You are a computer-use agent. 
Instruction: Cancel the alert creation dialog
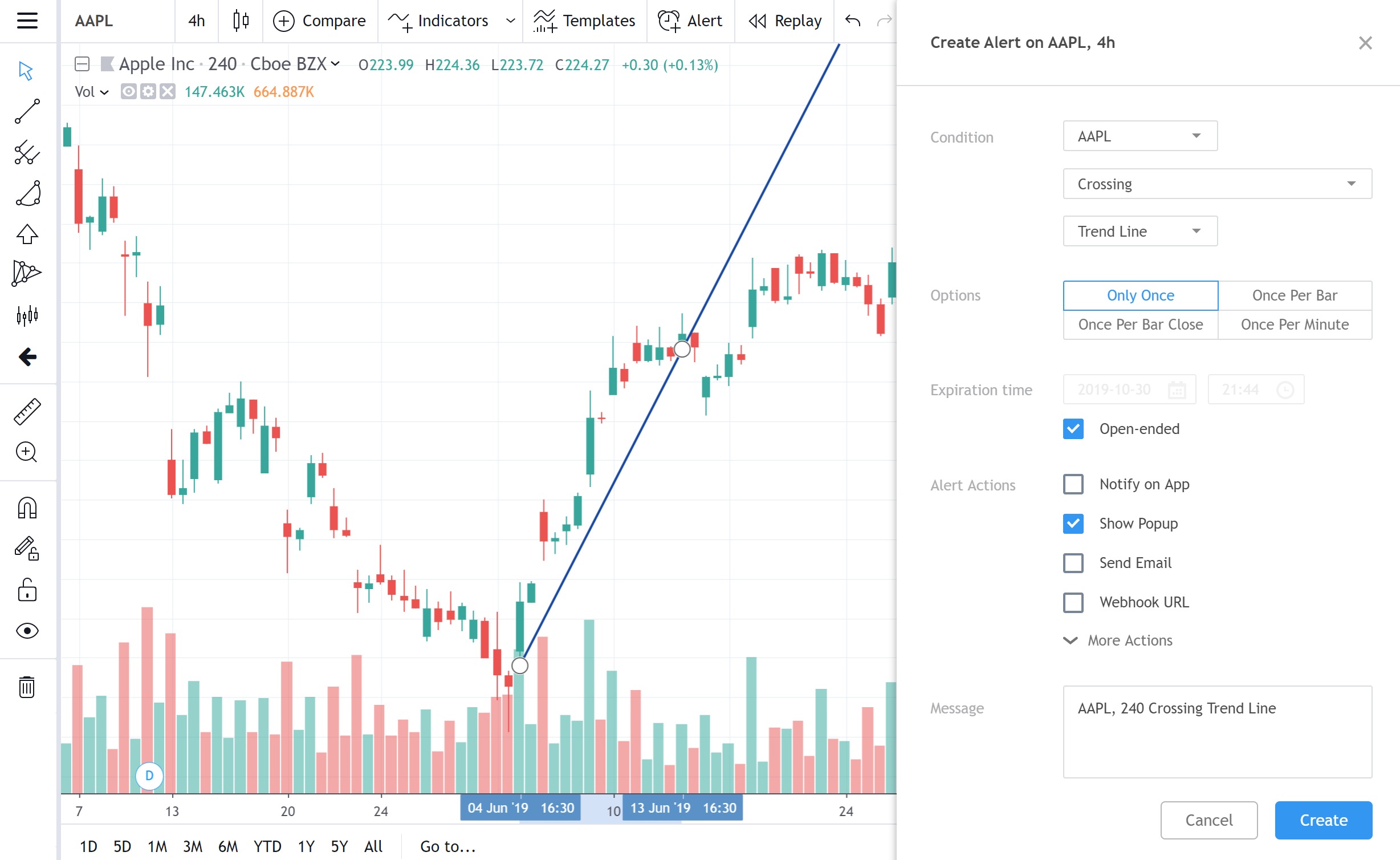[x=1208, y=820]
